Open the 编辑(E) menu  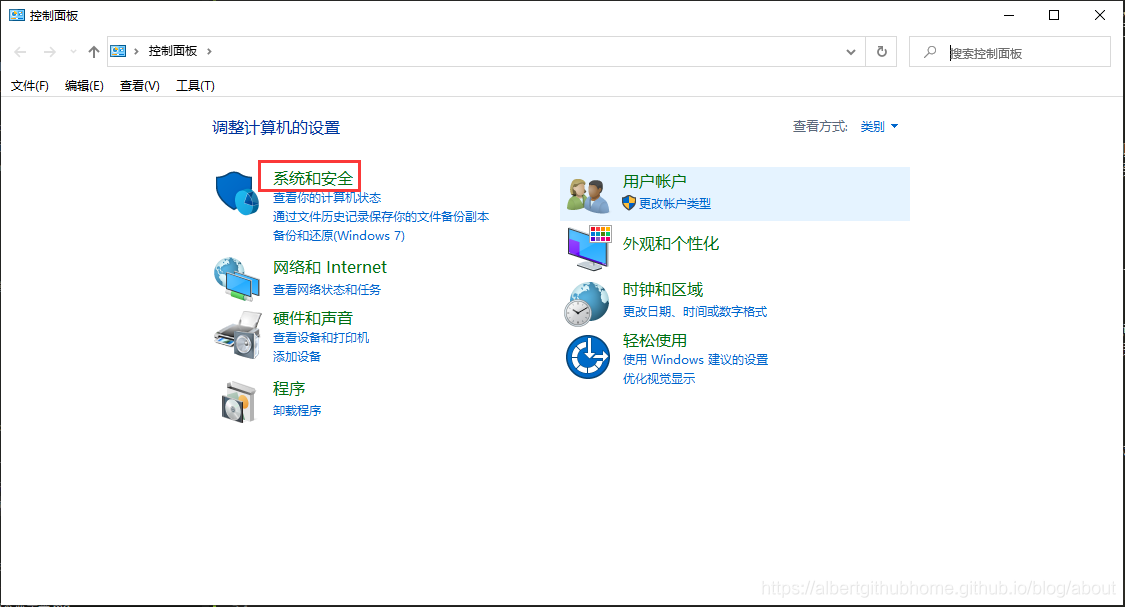[x=84, y=85]
